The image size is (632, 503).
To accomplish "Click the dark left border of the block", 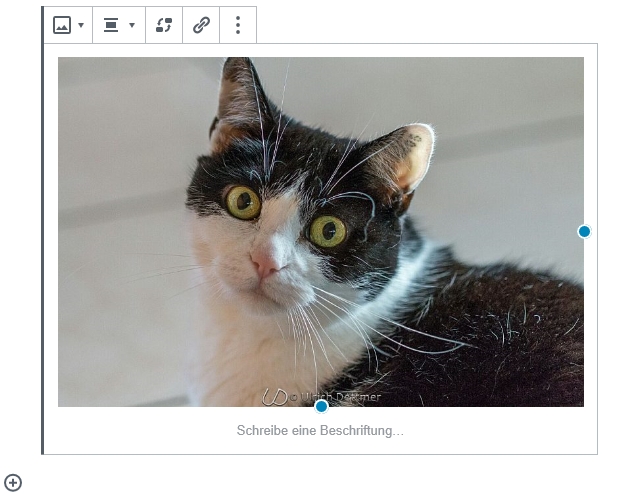I will click(x=43, y=250).
